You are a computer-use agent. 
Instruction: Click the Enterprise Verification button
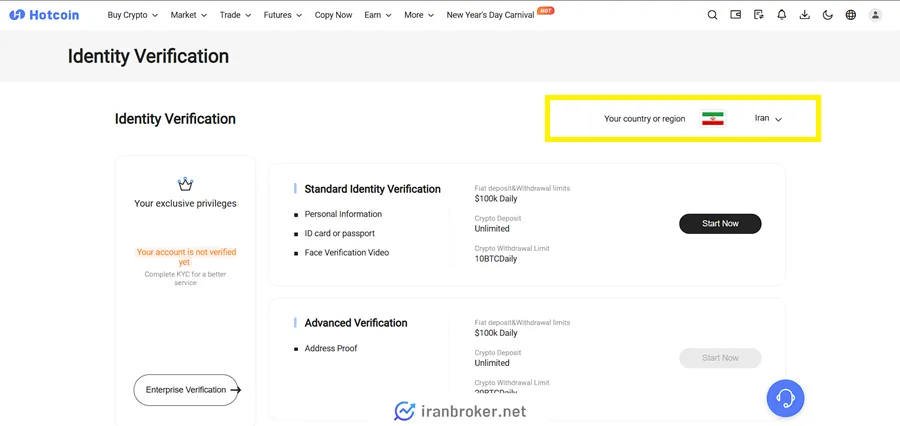tap(186, 390)
